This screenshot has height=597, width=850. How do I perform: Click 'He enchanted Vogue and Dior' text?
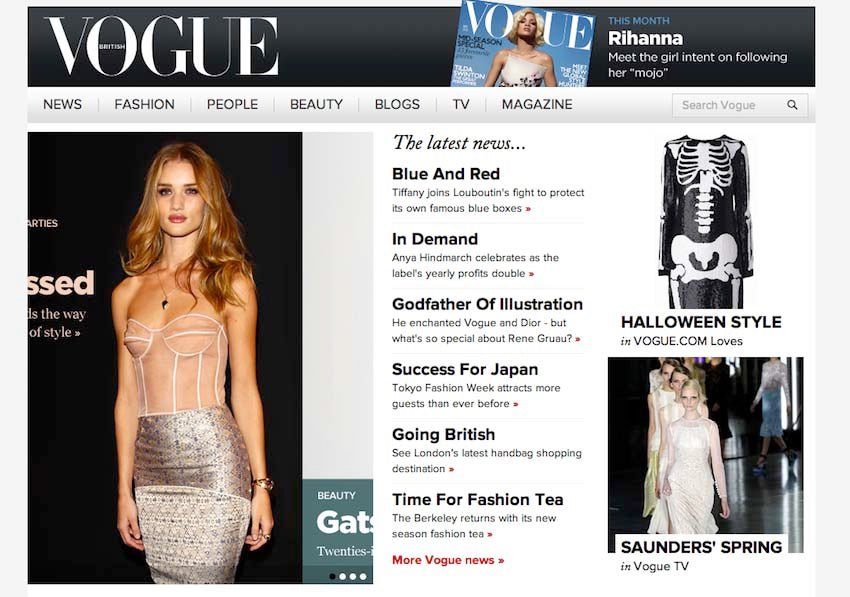click(x=486, y=330)
